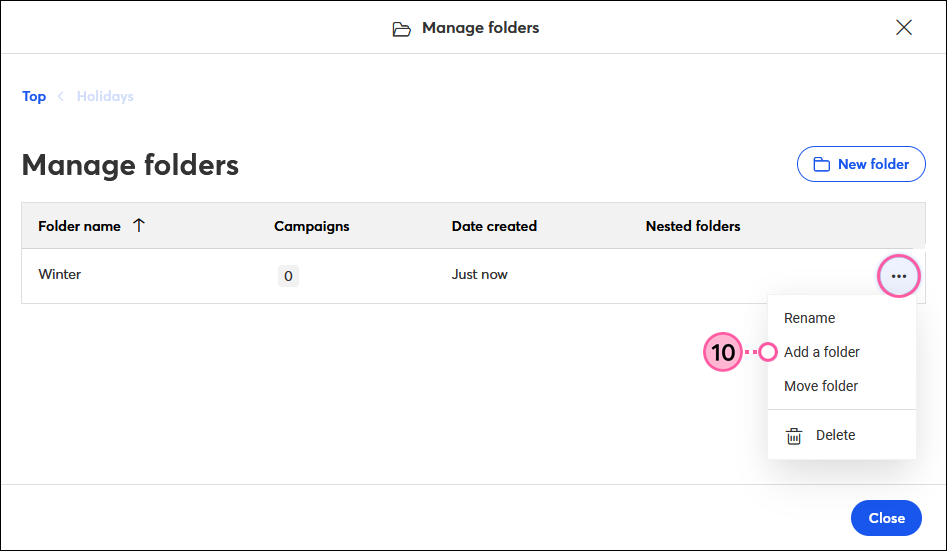Click the Nested folders column header
This screenshot has width=947, height=551.
tap(693, 226)
